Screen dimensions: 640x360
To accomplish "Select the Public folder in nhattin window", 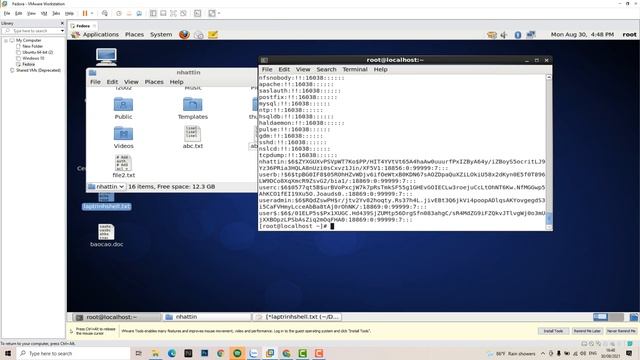I will pos(123,109).
